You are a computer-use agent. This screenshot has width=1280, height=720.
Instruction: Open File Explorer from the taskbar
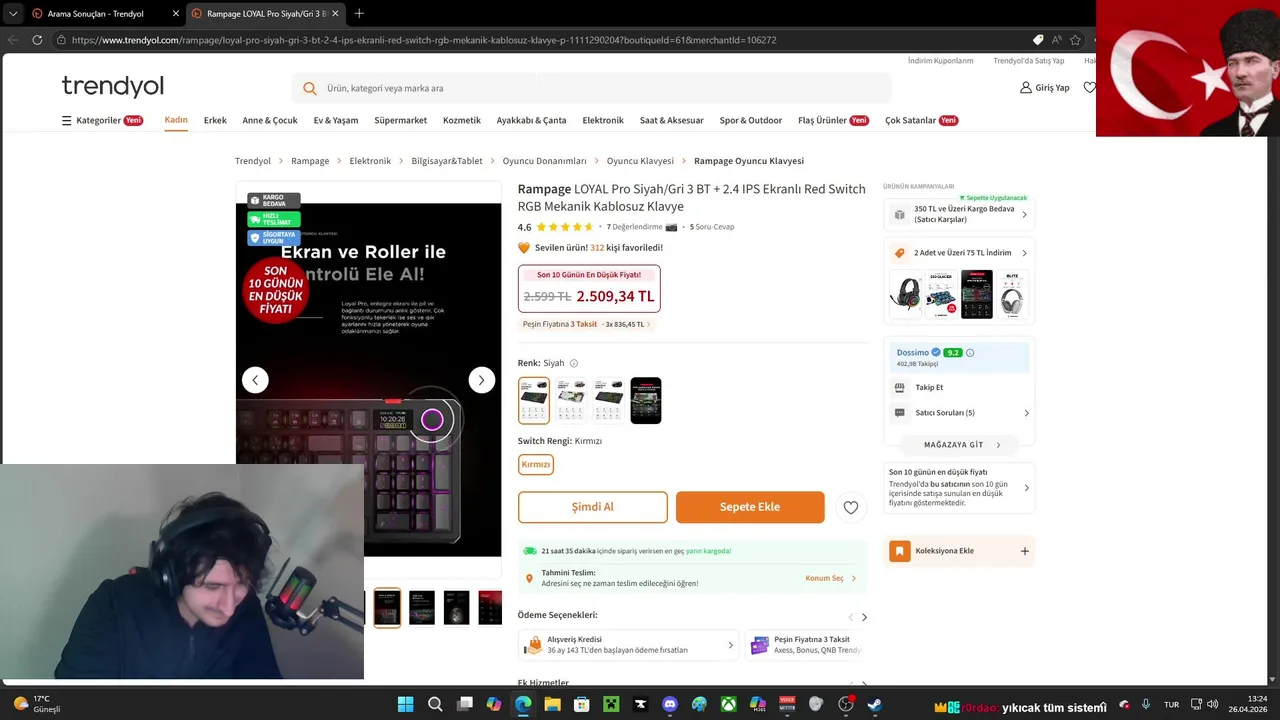(552, 704)
